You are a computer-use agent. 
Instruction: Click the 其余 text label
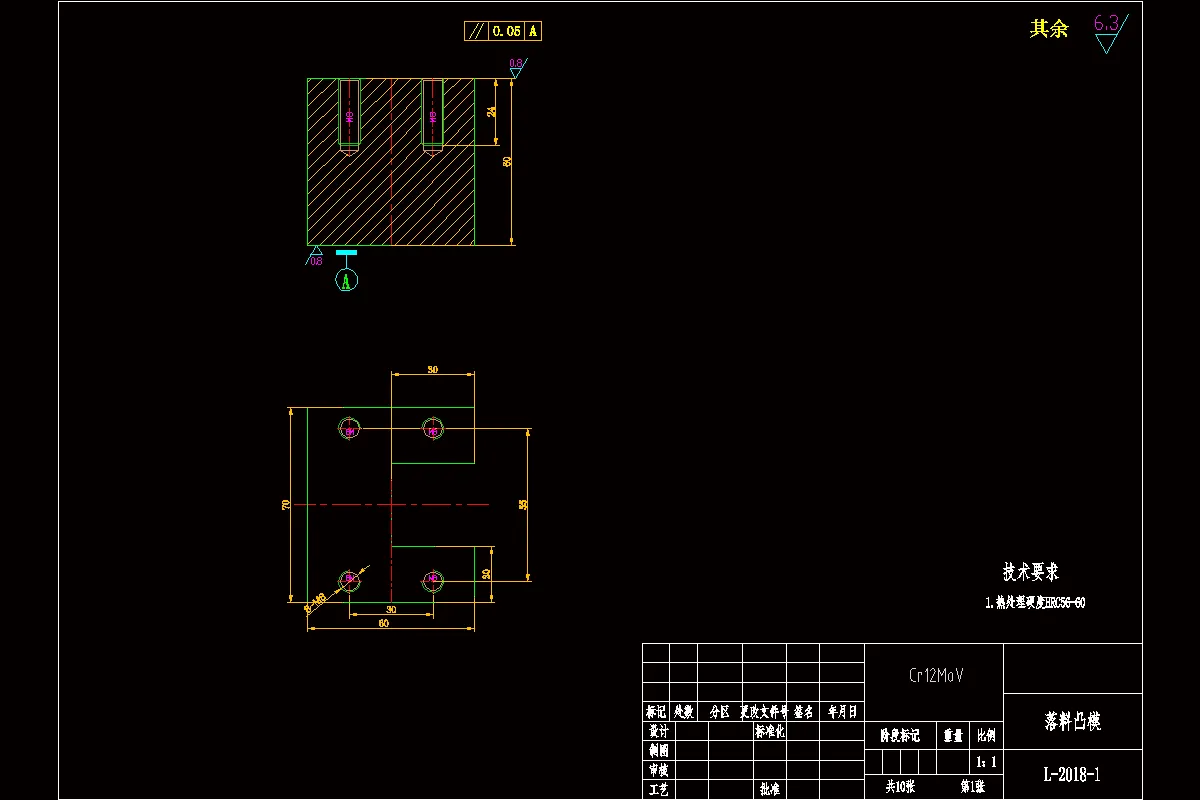coord(1049,29)
